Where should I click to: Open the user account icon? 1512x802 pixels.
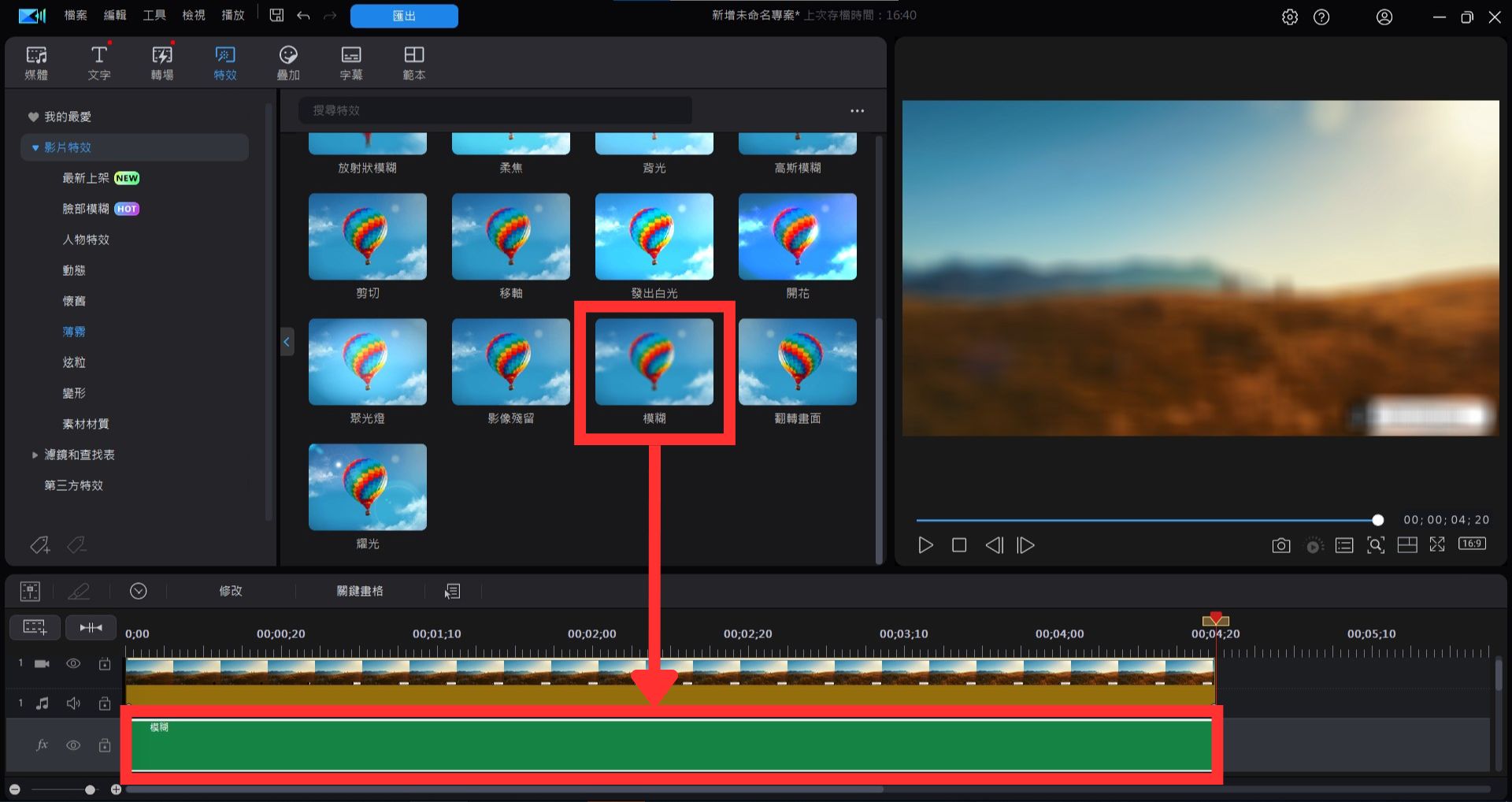[x=1384, y=17]
